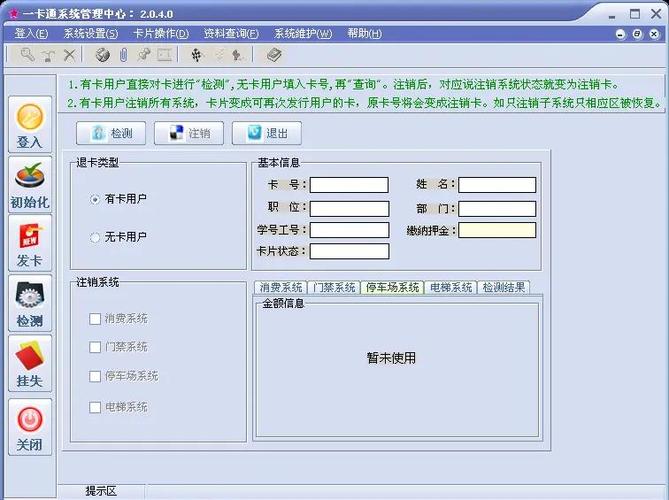The width and height of the screenshot is (669, 500).
Task: Click the inner window restore round icon
Action: (x=637, y=34)
